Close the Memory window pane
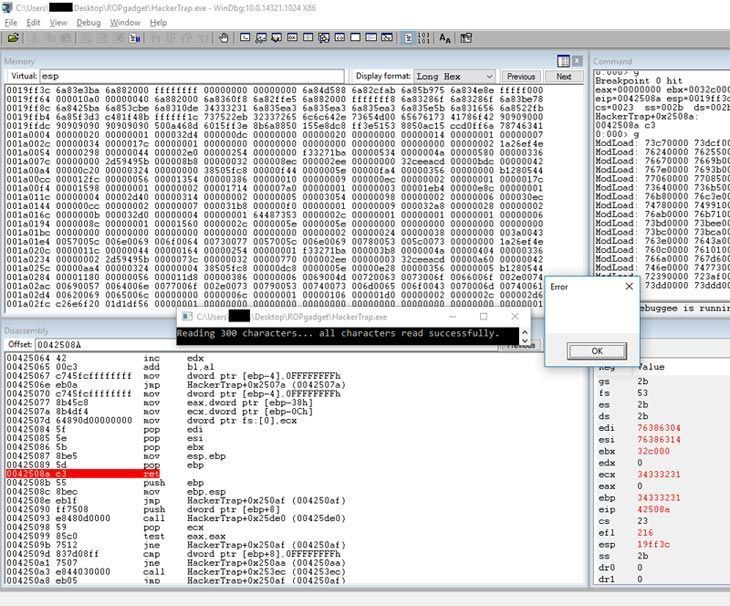Image resolution: width=730 pixels, height=606 pixels. click(x=578, y=61)
